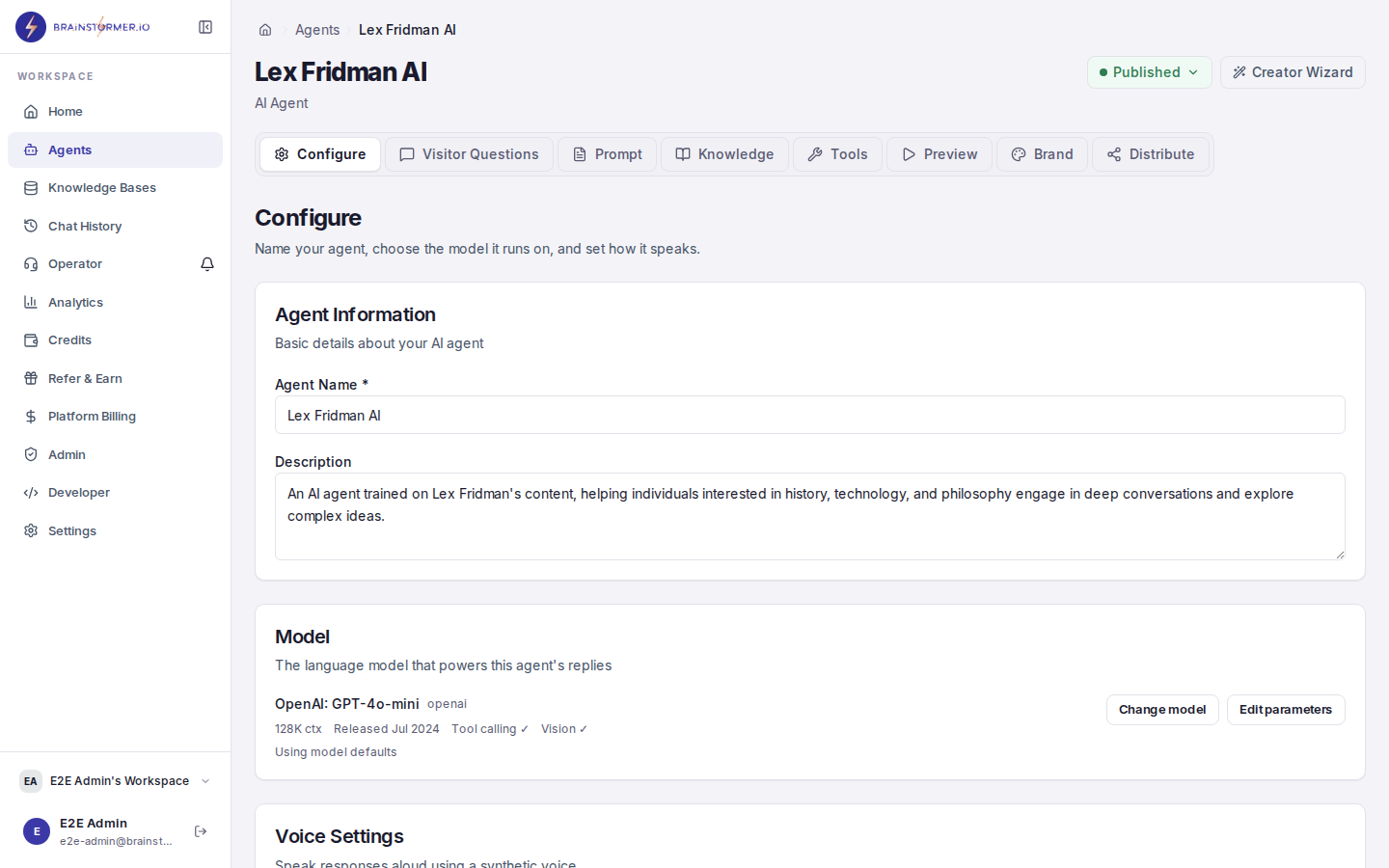Switch to the Prompt tab

tap(607, 154)
